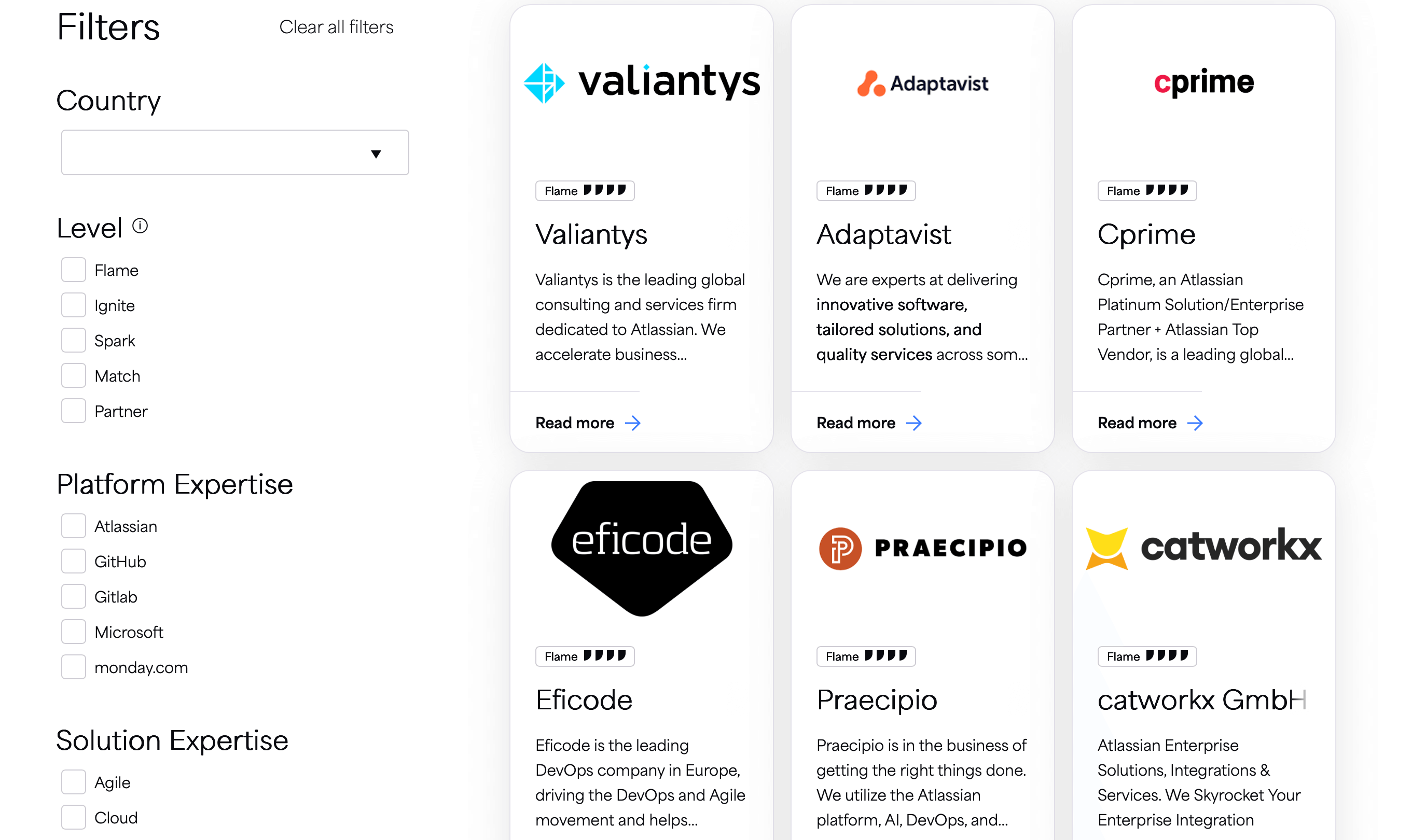The image size is (1412, 840).
Task: Enable the Flame level filter
Action: point(73,270)
